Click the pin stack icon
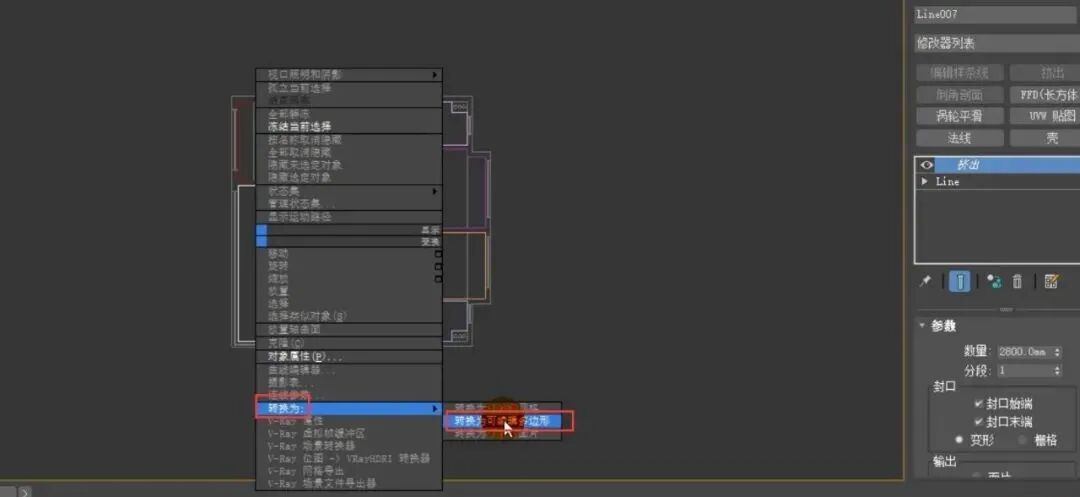Image resolution: width=1080 pixels, height=497 pixels. (926, 281)
